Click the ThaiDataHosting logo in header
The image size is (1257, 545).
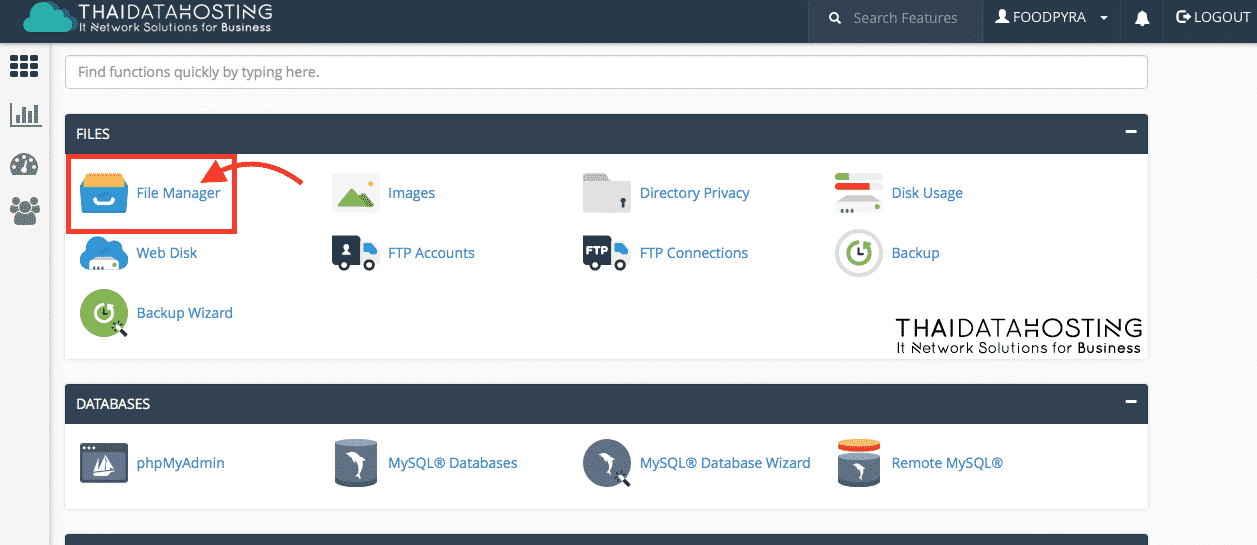[x=147, y=17]
